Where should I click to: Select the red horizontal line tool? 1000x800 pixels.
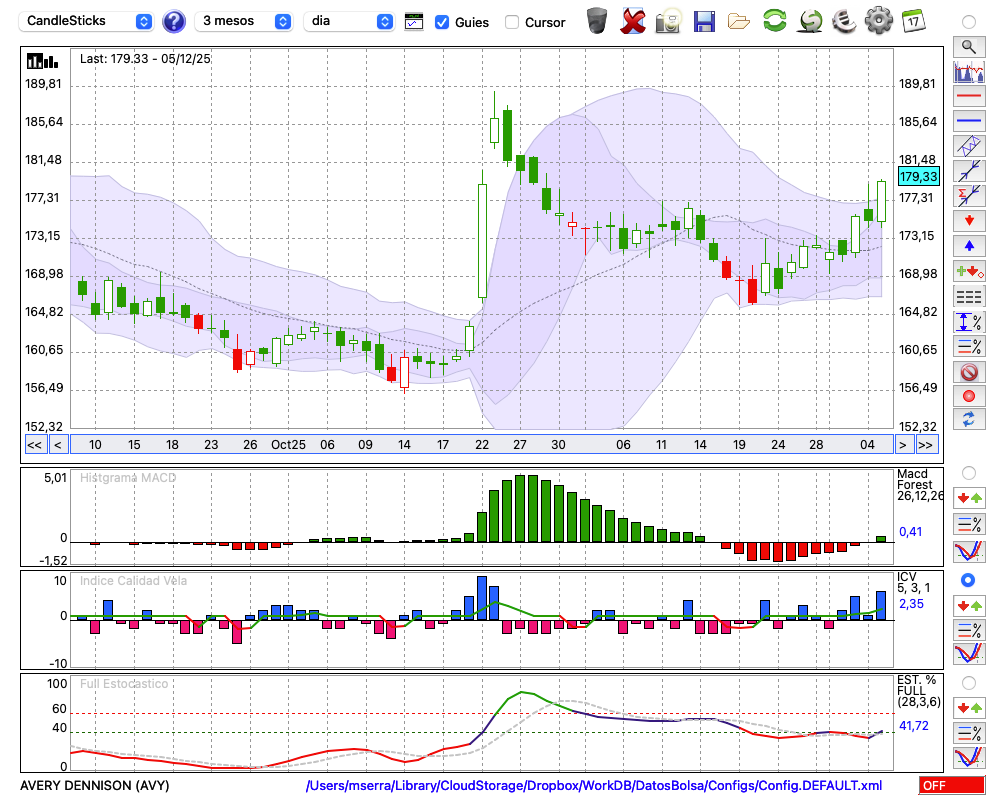tap(968, 96)
